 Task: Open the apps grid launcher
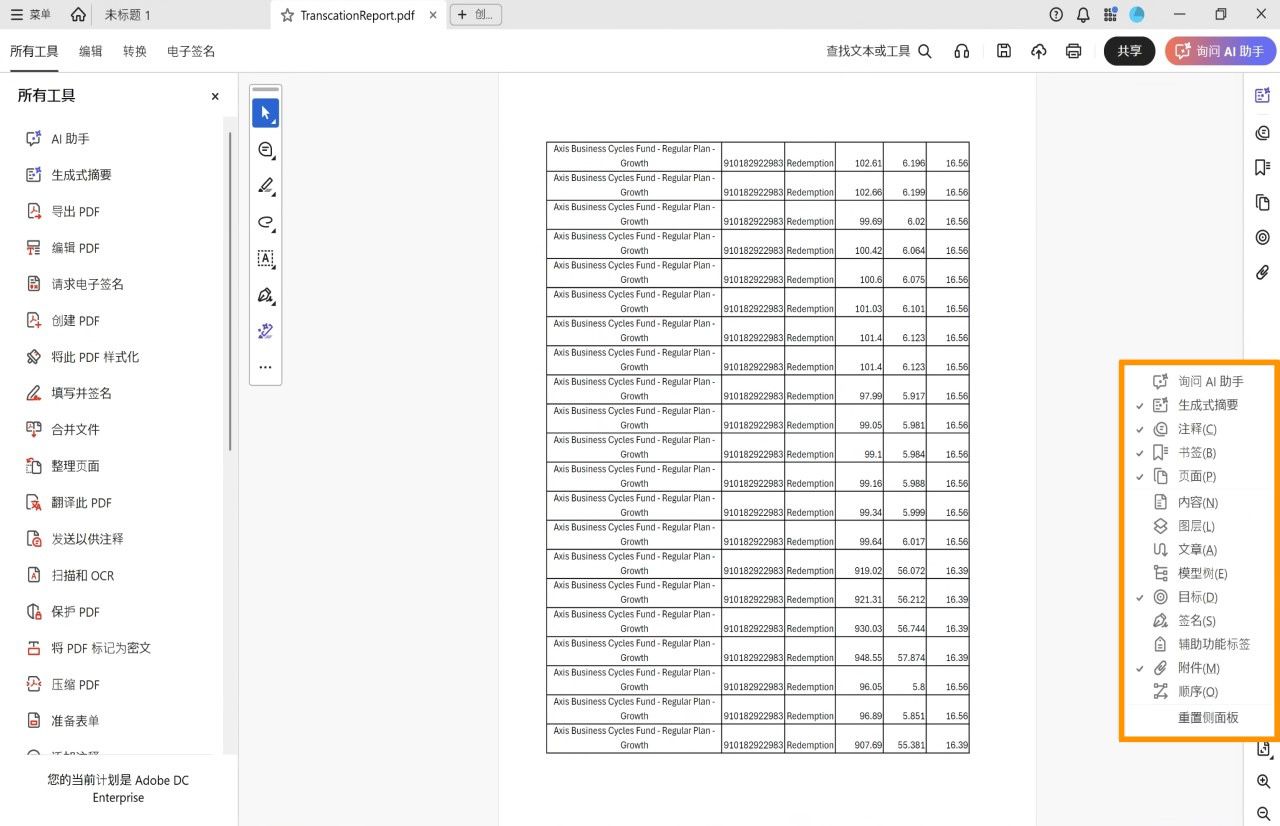[1110, 15]
